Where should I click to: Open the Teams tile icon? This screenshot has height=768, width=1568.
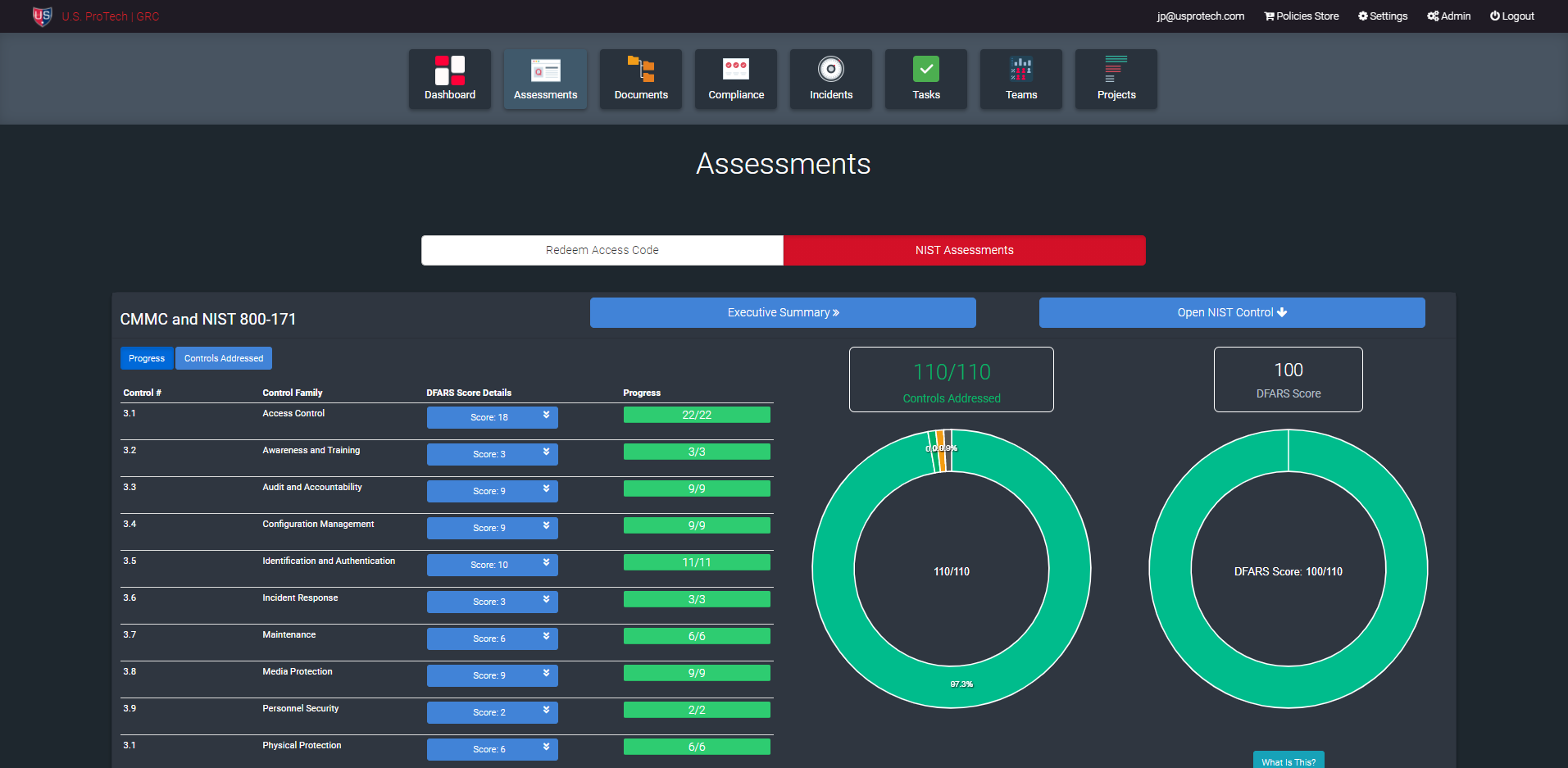pyautogui.click(x=1021, y=69)
